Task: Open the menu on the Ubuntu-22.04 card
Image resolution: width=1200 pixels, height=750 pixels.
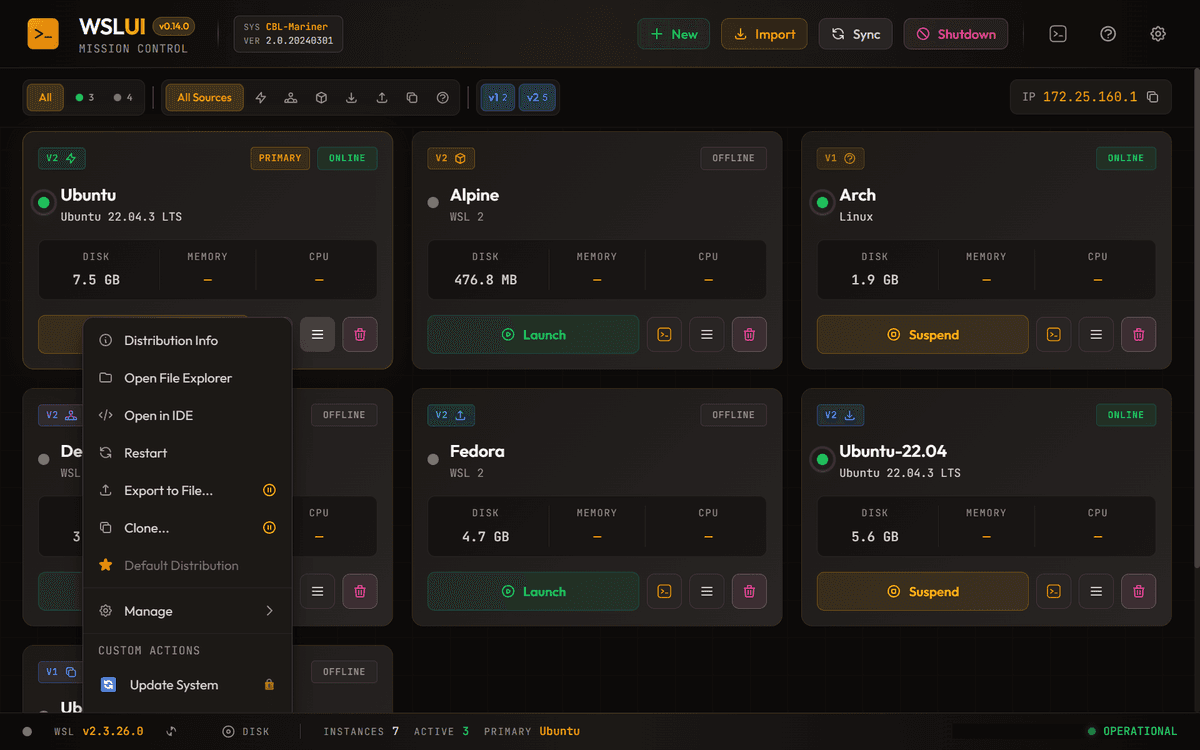Action: (x=1095, y=591)
